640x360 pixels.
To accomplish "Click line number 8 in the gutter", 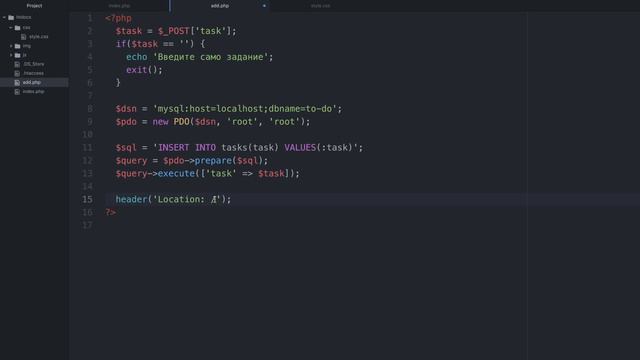I will click(90, 109).
